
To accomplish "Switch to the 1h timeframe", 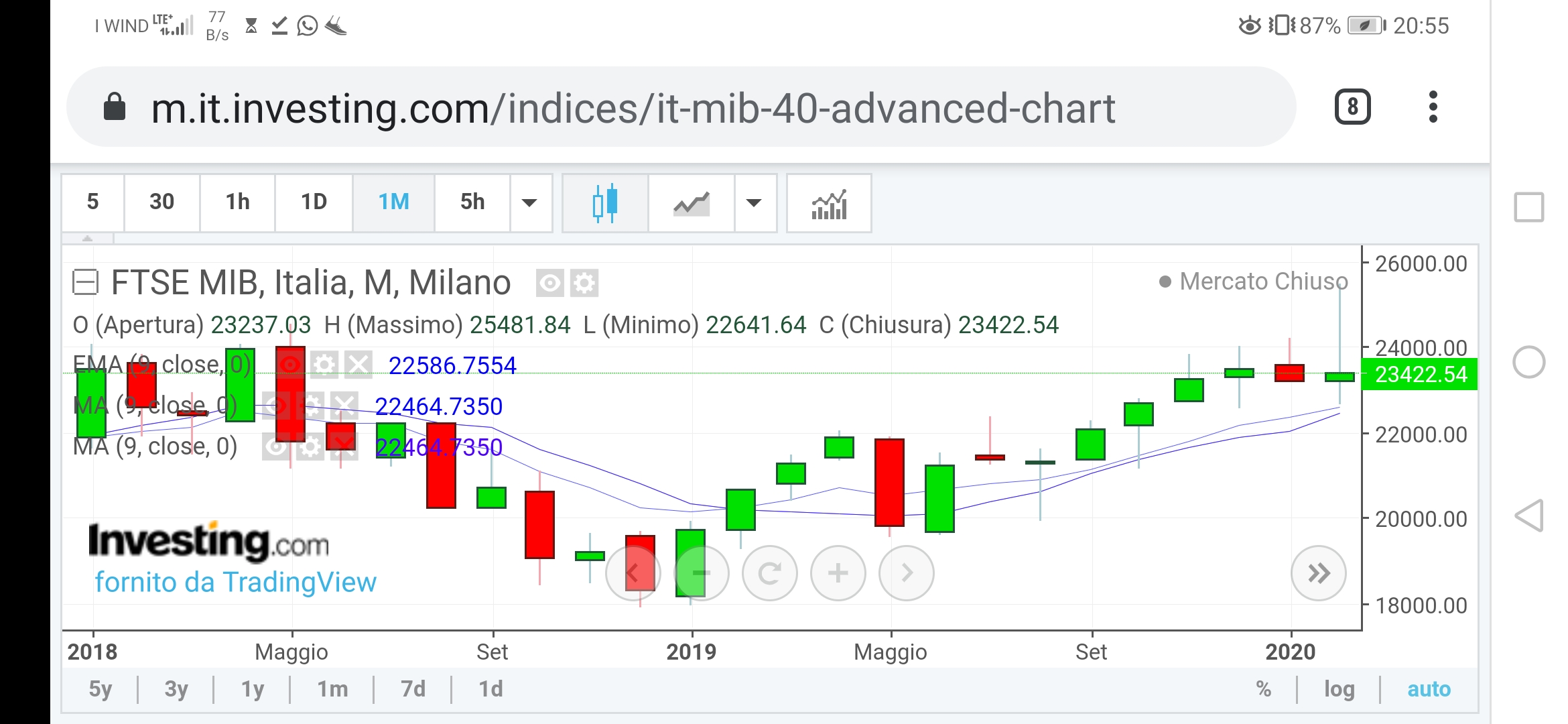I will (x=237, y=202).
